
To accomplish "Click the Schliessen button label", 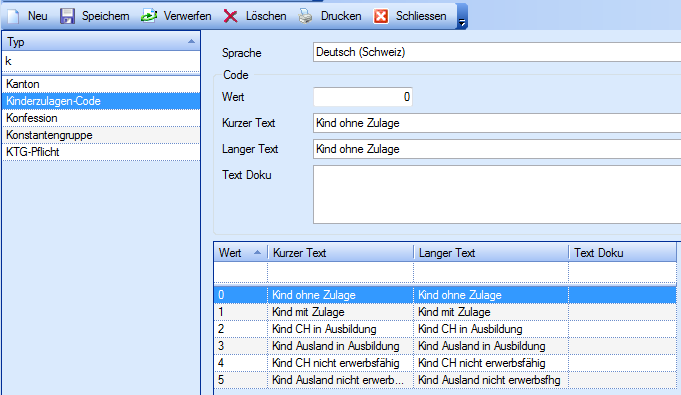I will click(x=421, y=16).
